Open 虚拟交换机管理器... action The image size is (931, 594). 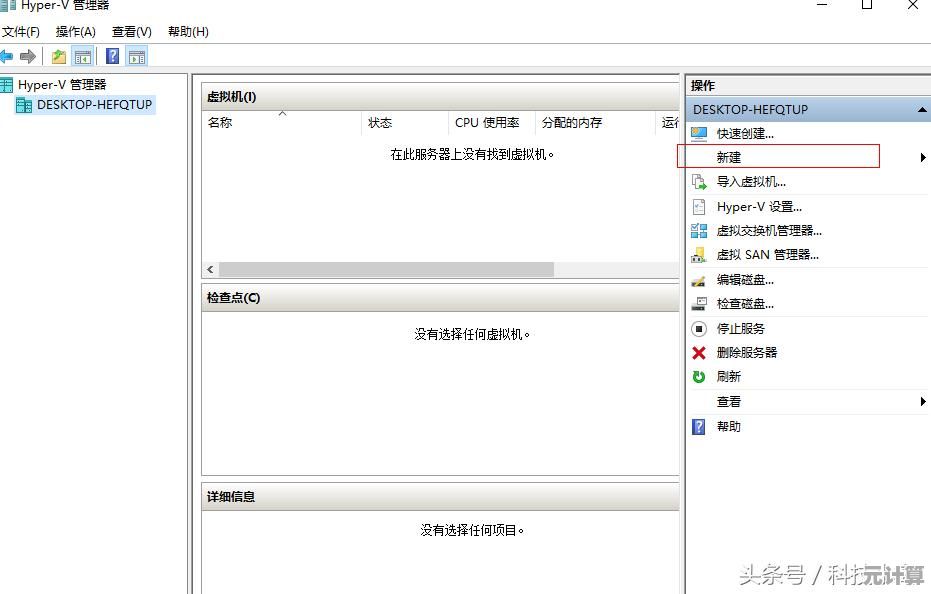[x=770, y=230]
